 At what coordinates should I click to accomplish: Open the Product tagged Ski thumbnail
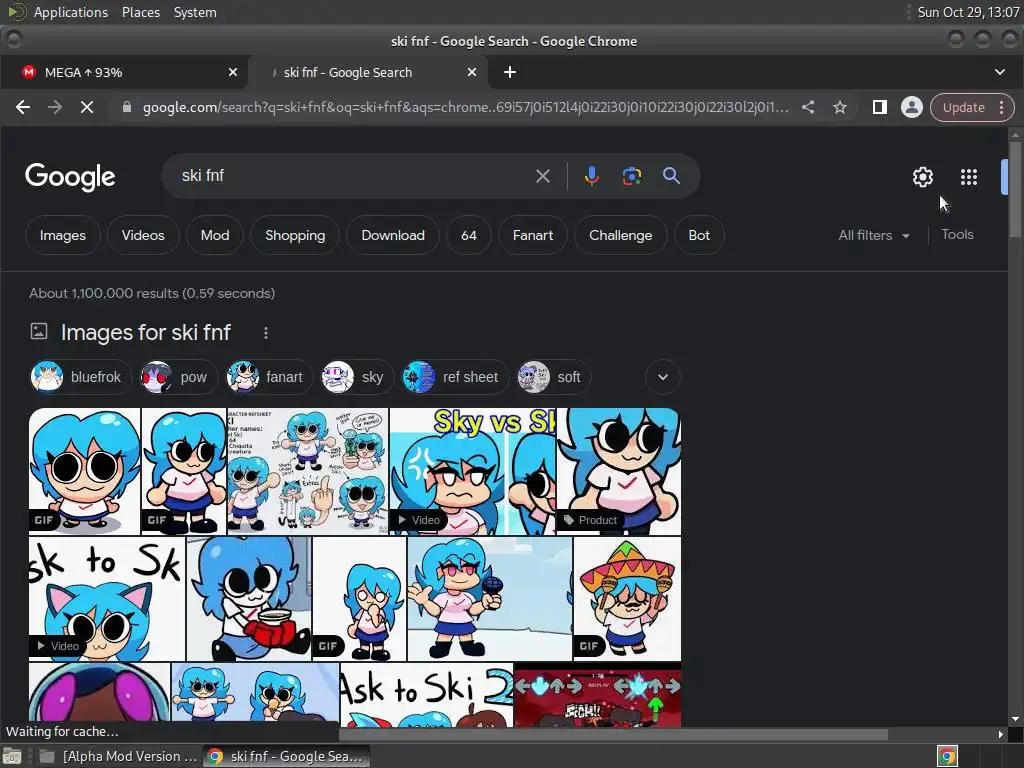[618, 472]
